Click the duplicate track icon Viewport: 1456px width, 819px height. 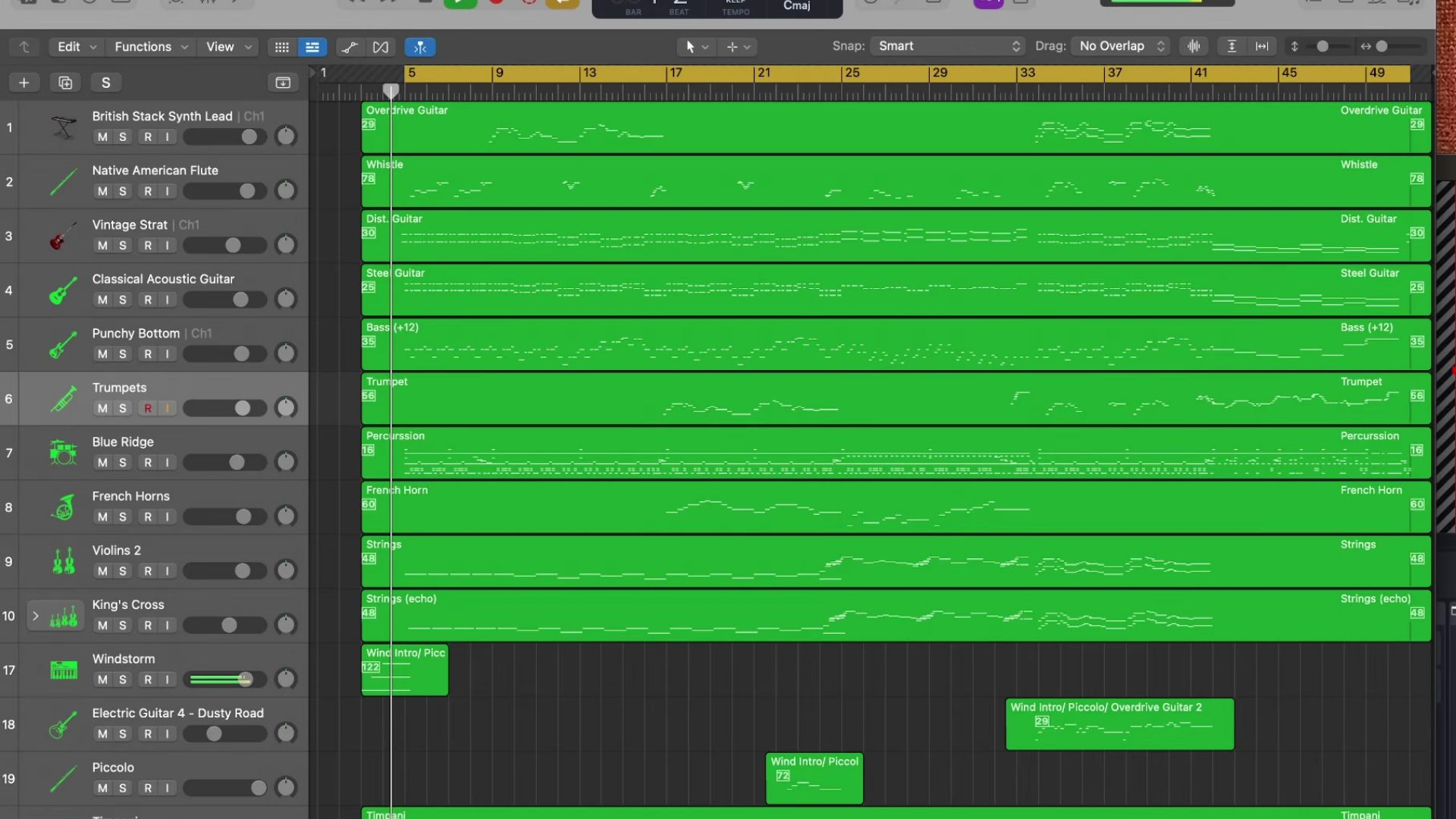65,83
